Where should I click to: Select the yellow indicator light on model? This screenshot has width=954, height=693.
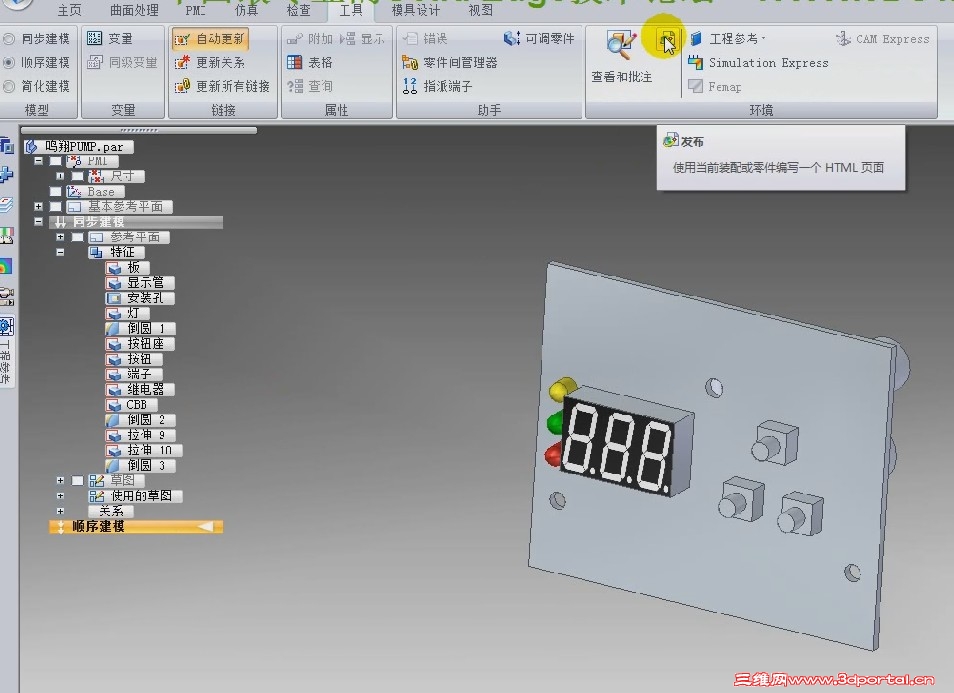point(563,388)
